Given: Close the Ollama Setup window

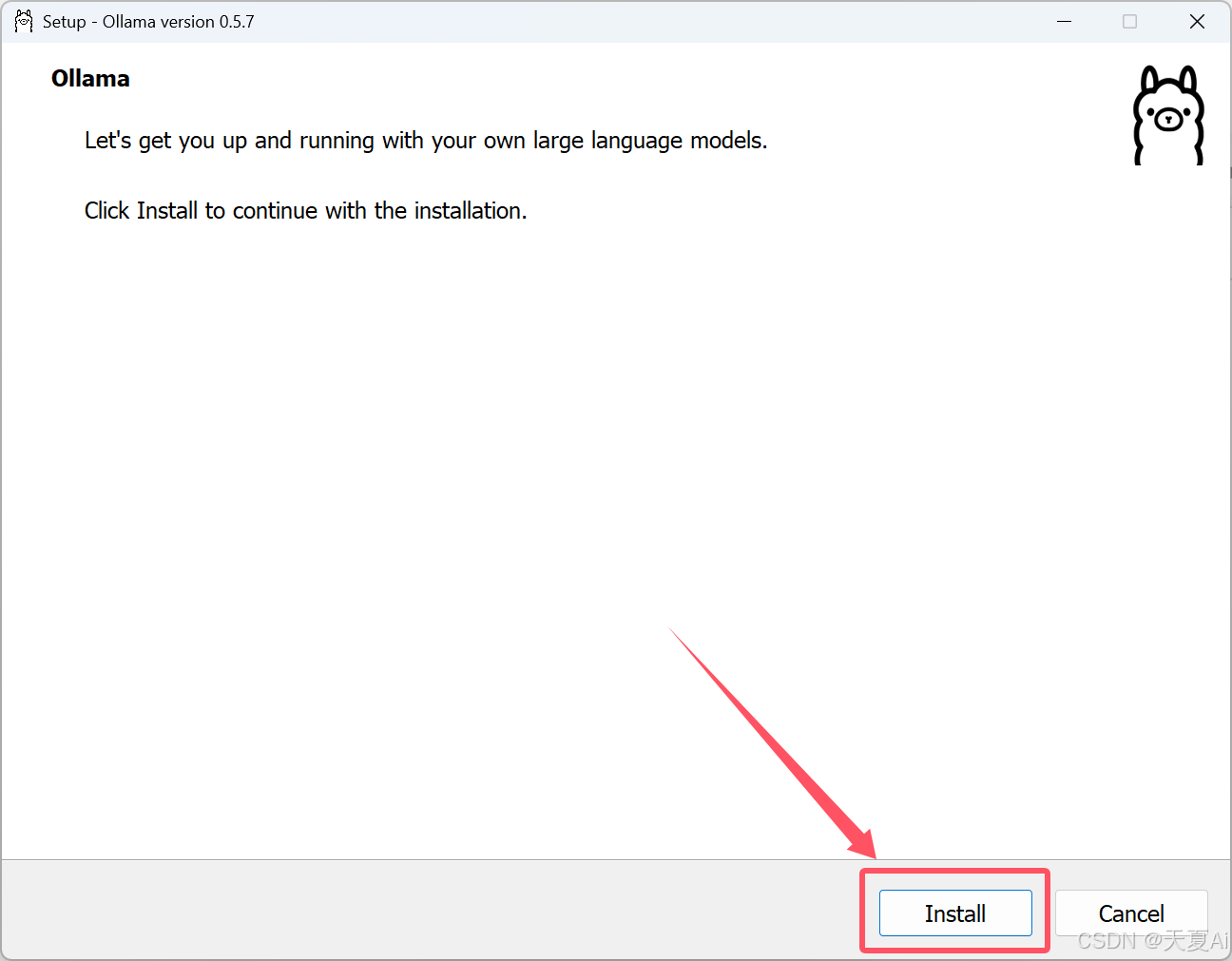Looking at the screenshot, I should (1197, 21).
